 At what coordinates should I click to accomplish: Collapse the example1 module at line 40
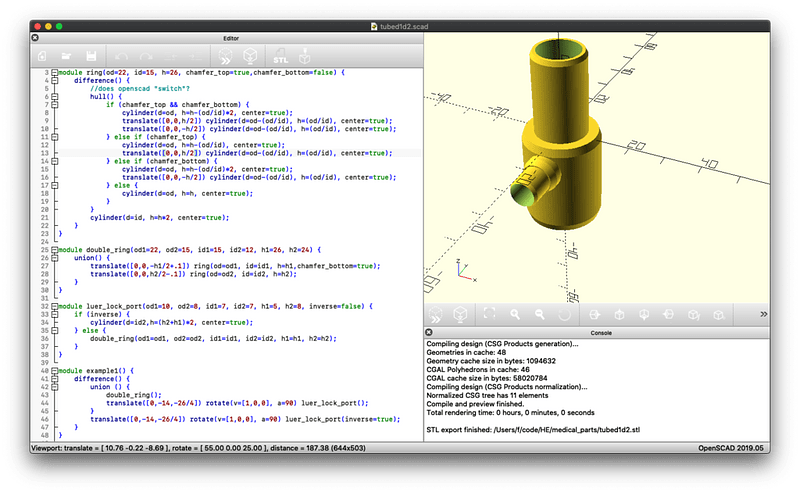(x=55, y=371)
